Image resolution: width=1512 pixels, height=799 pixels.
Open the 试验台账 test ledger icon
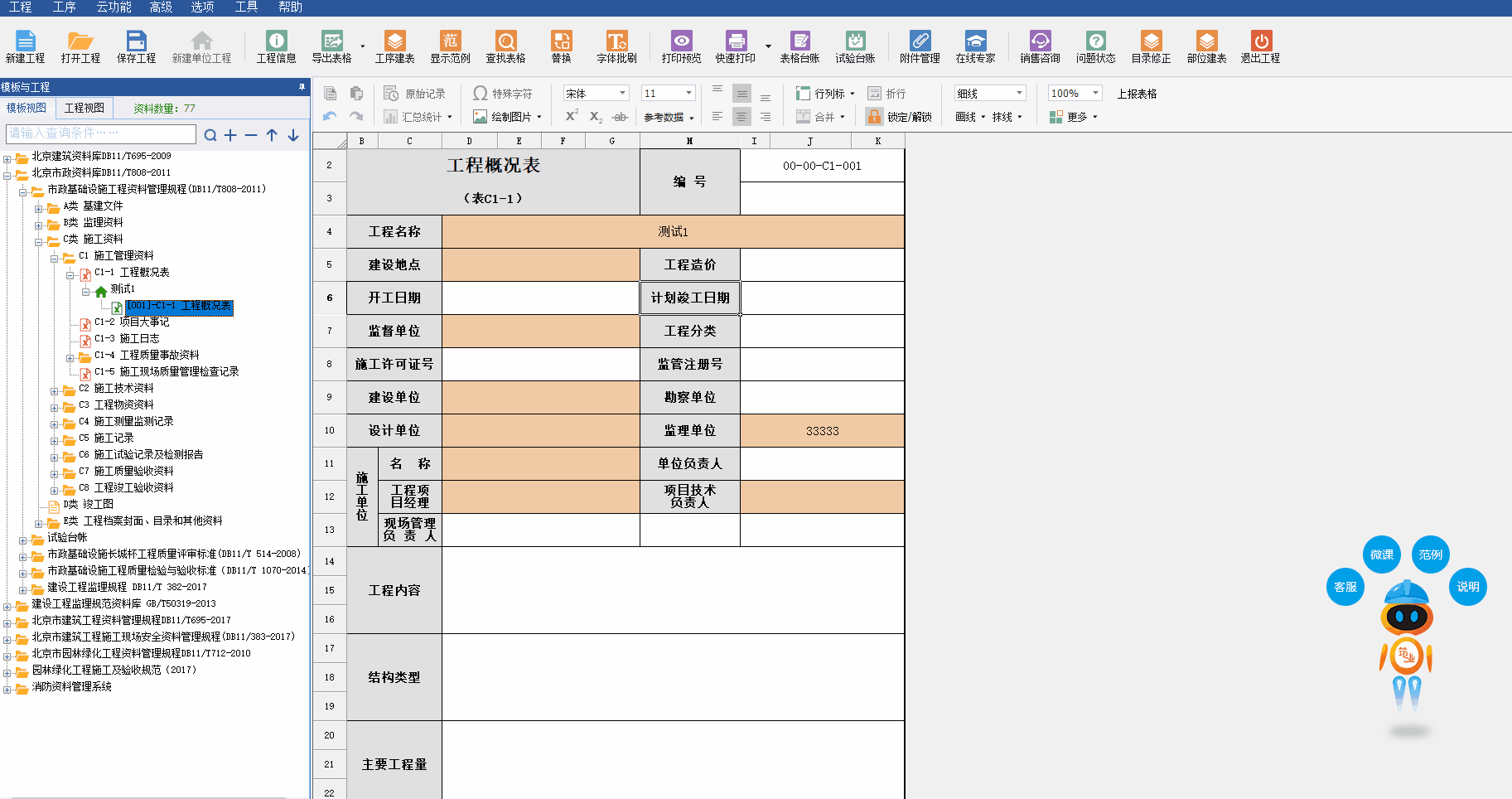(855, 41)
